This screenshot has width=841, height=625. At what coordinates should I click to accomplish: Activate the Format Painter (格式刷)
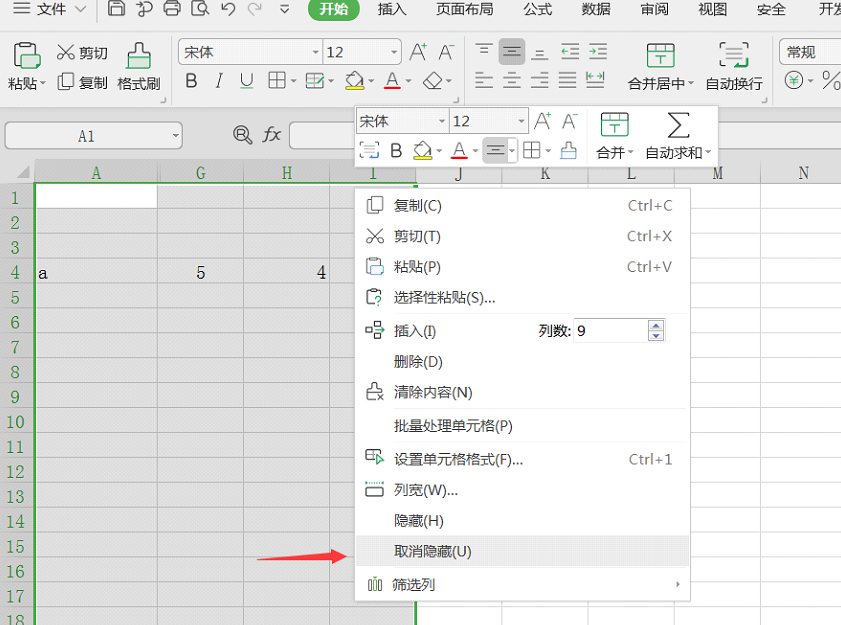(138, 67)
